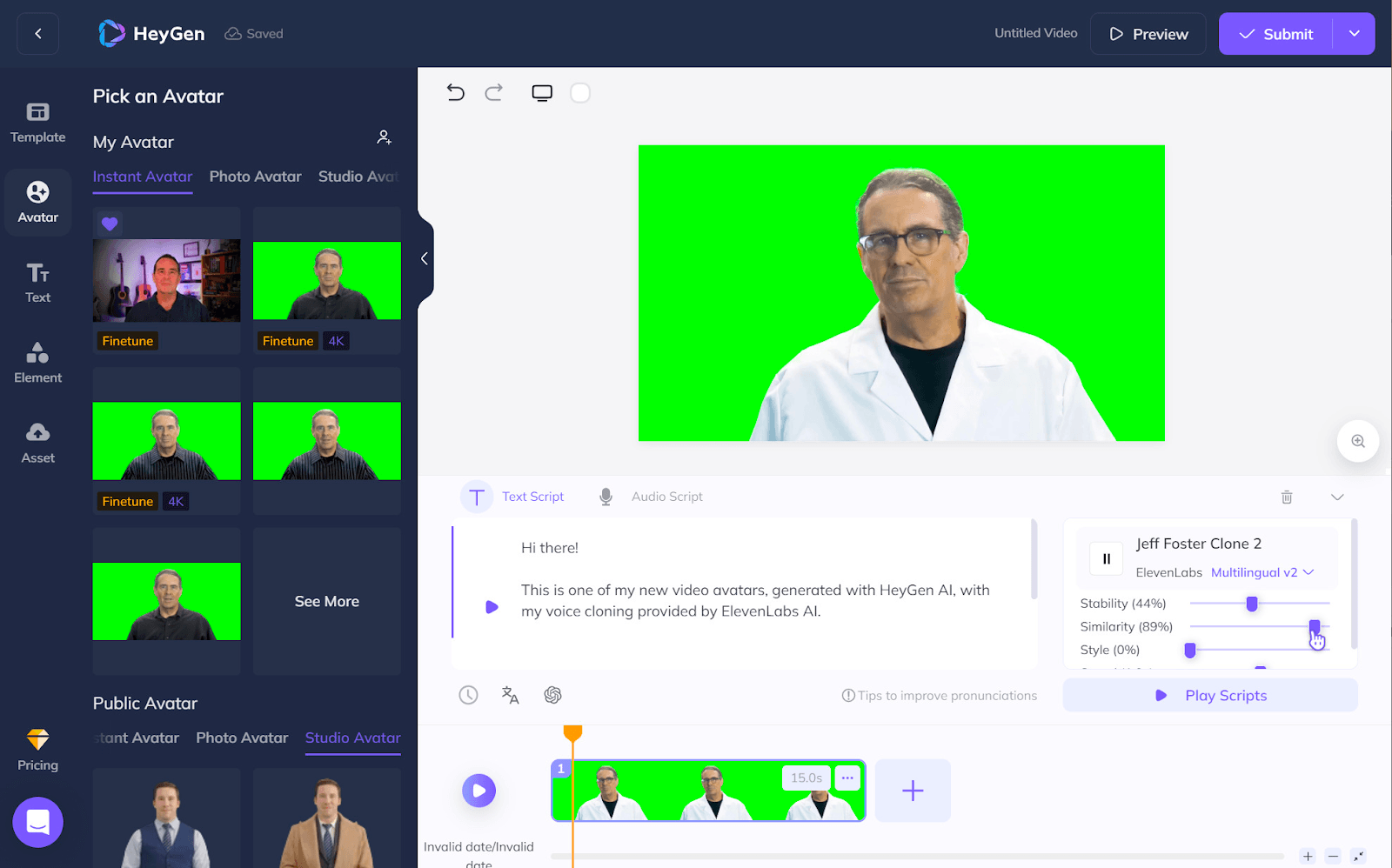Viewport: 1392px width, 868px height.
Task: Expand the Submit dropdown arrow
Action: (1354, 34)
